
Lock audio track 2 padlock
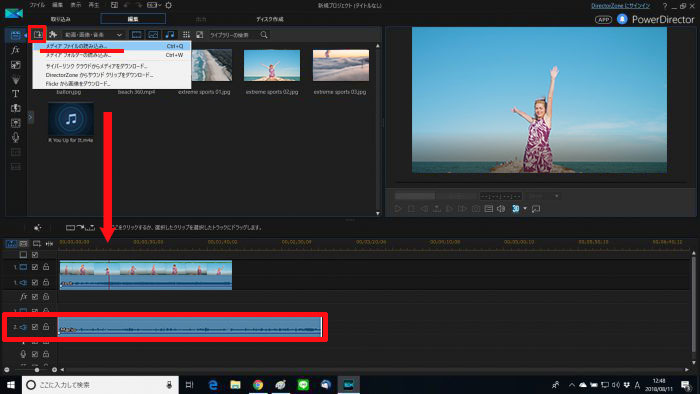pyautogui.click(x=46, y=327)
